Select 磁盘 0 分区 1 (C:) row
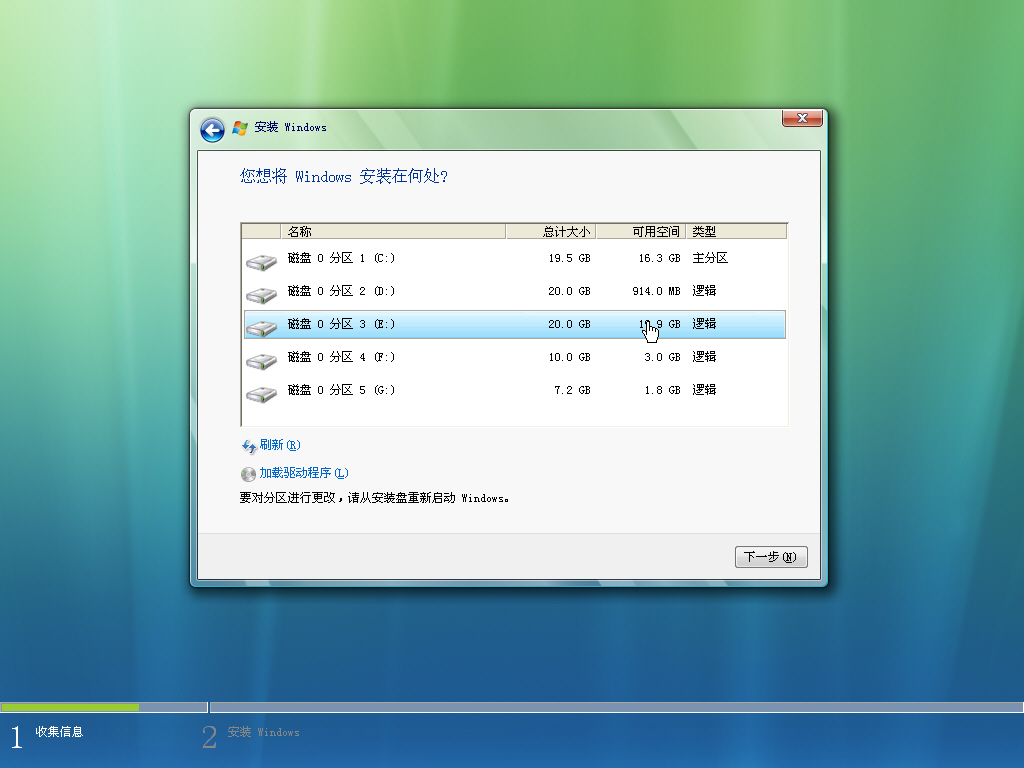The height and width of the screenshot is (768, 1024). [515, 259]
